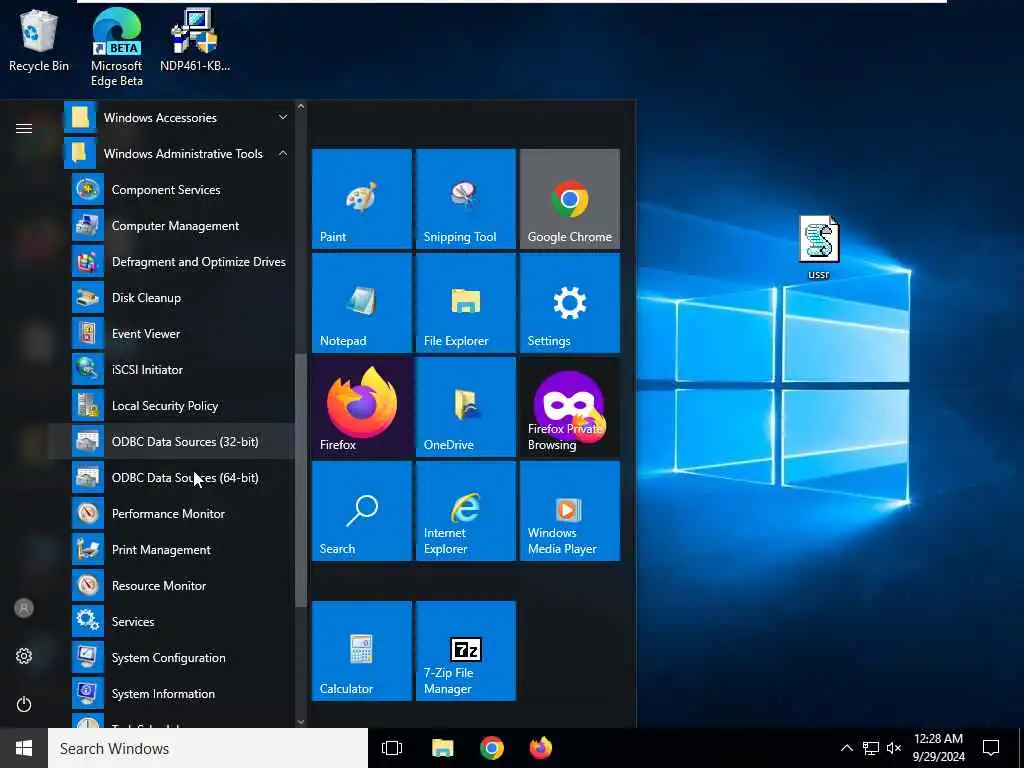Open the Paint tile
Screen dimensions: 1024x768
pyautogui.click(x=362, y=199)
